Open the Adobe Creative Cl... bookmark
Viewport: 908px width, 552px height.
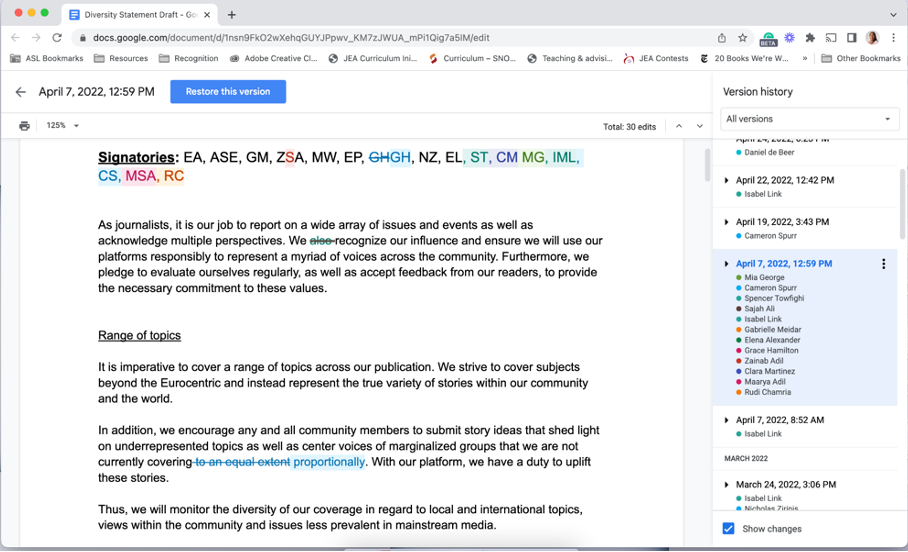[x=273, y=59]
